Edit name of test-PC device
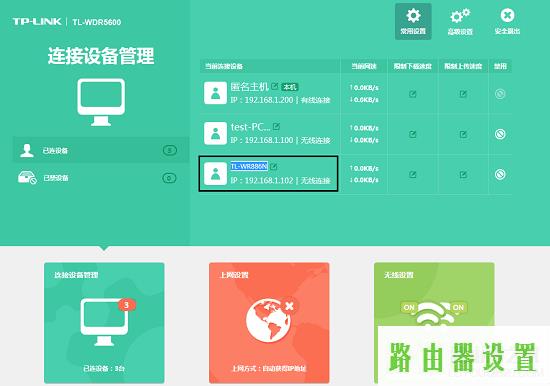This screenshot has height=386, width=550. pyautogui.click(x=276, y=126)
